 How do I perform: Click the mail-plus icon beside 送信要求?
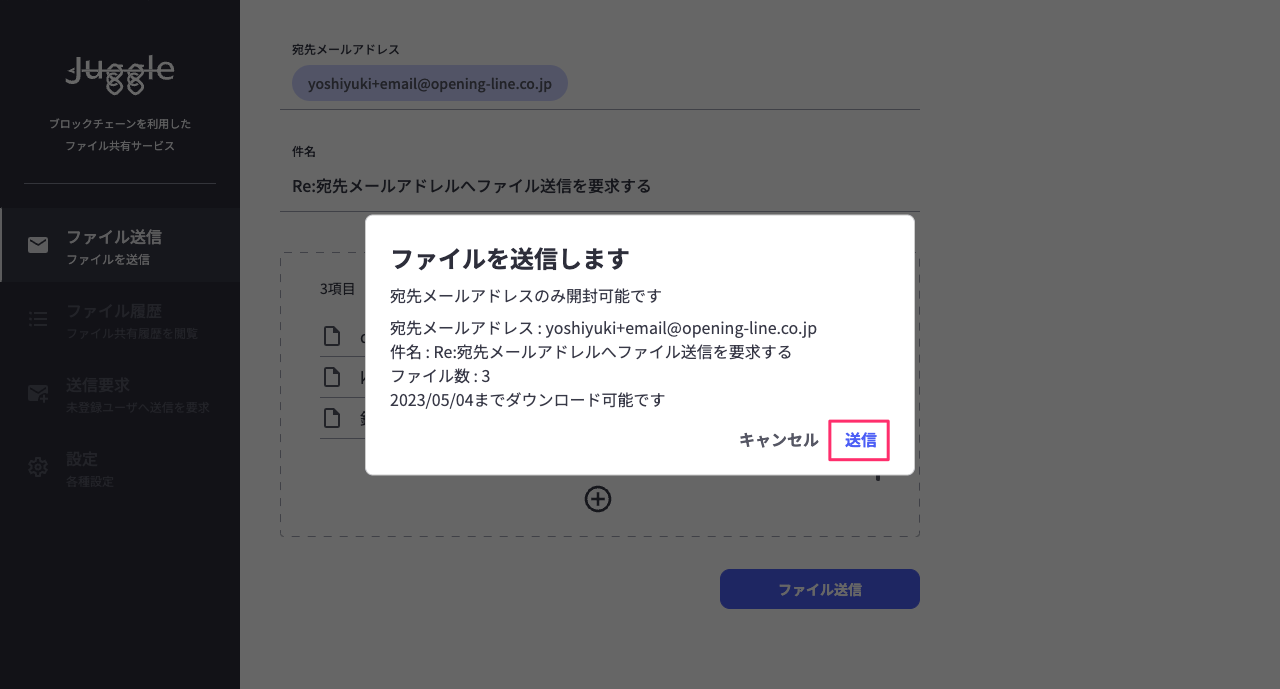click(38, 393)
